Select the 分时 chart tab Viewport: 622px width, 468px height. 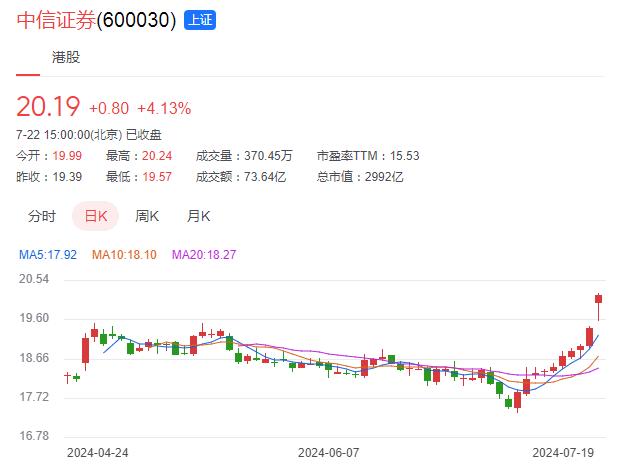[x=42, y=216]
